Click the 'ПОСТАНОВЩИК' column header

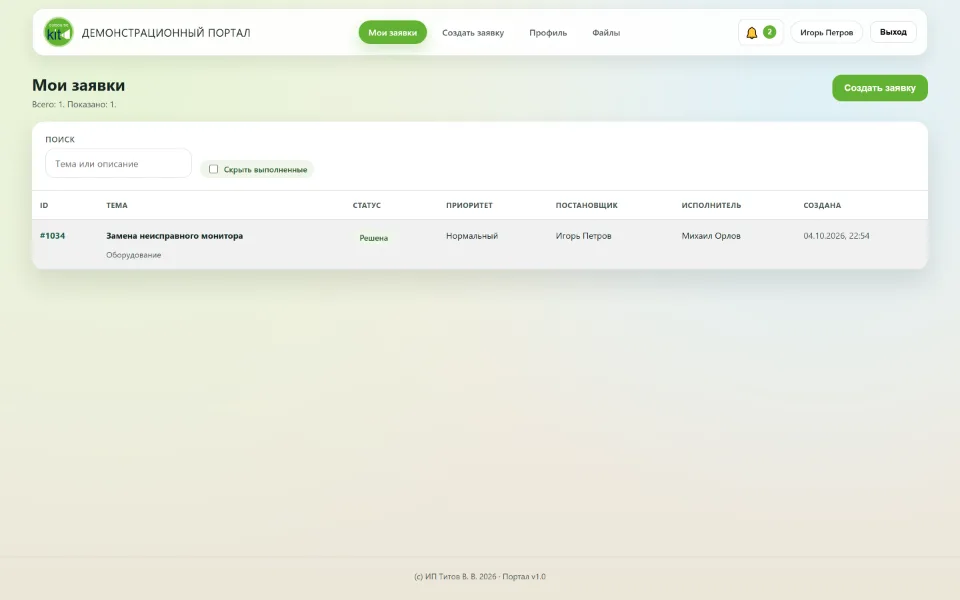point(587,205)
